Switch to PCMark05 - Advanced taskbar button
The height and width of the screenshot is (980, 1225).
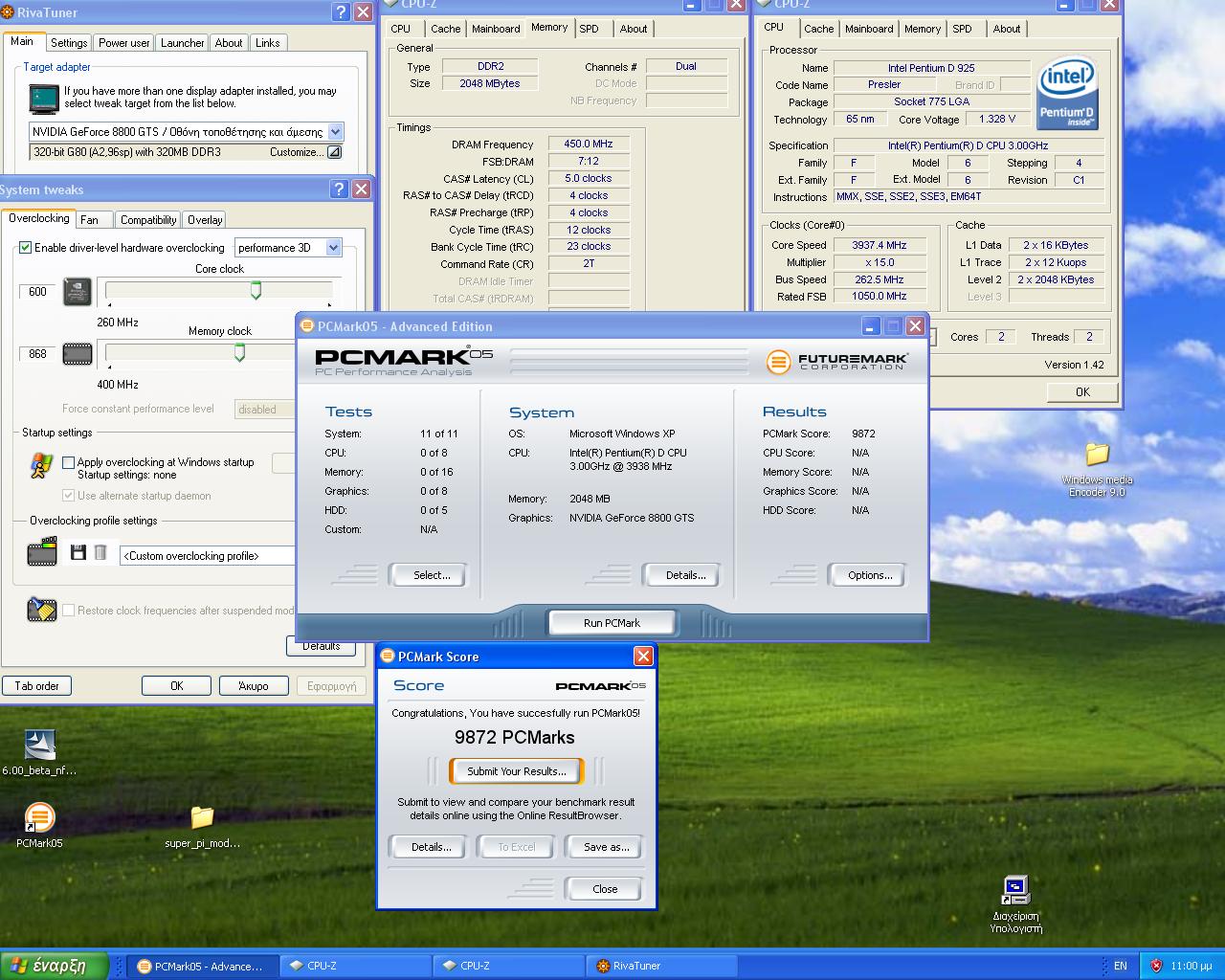[204, 966]
